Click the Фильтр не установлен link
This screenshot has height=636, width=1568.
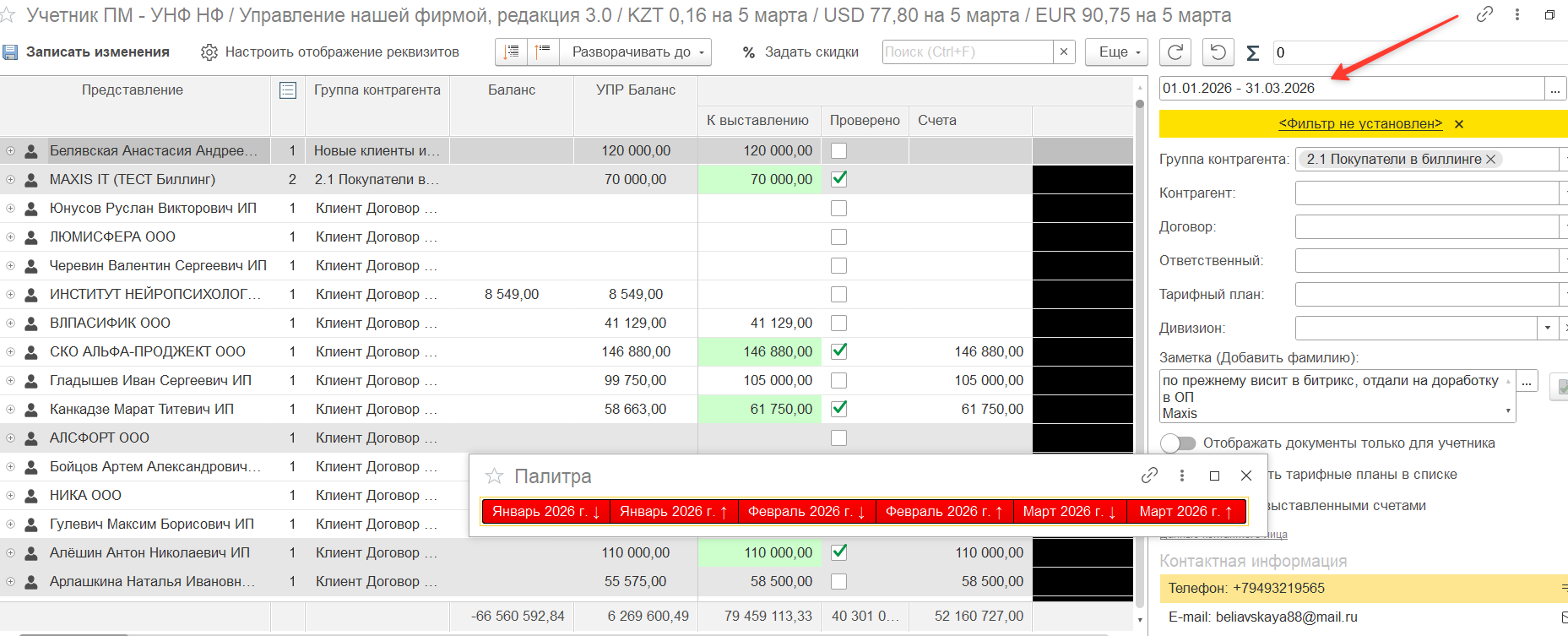[1359, 124]
